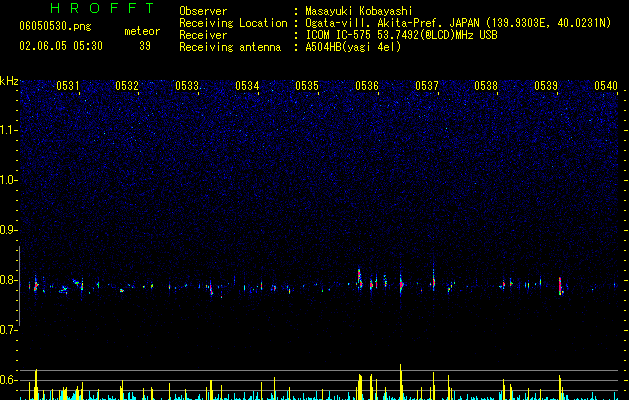The width and height of the screenshot is (629, 400).
Task: Click the HROFFT title text
Action: point(103,8)
